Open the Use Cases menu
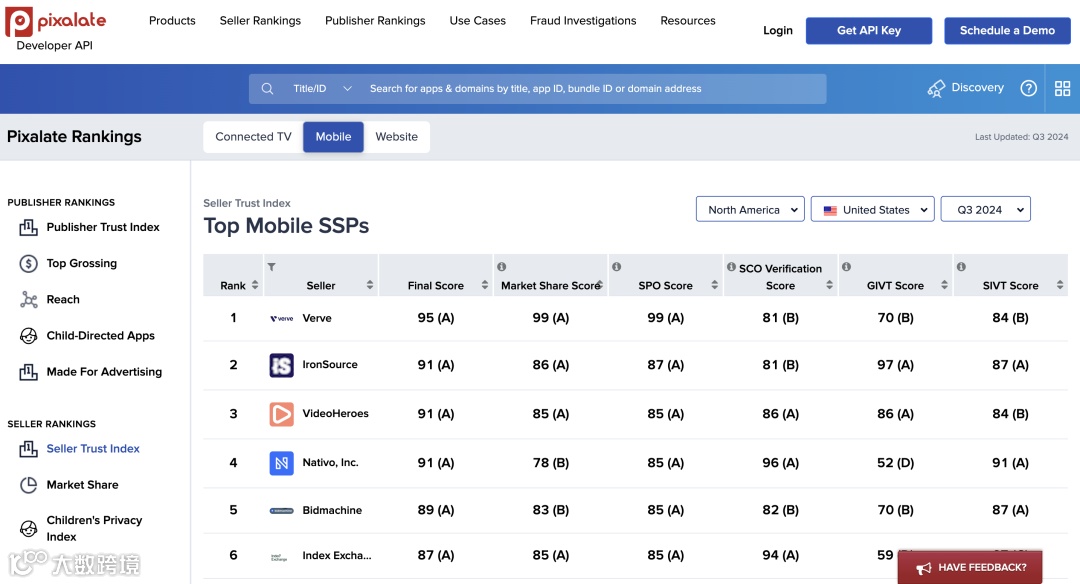 pyautogui.click(x=478, y=21)
